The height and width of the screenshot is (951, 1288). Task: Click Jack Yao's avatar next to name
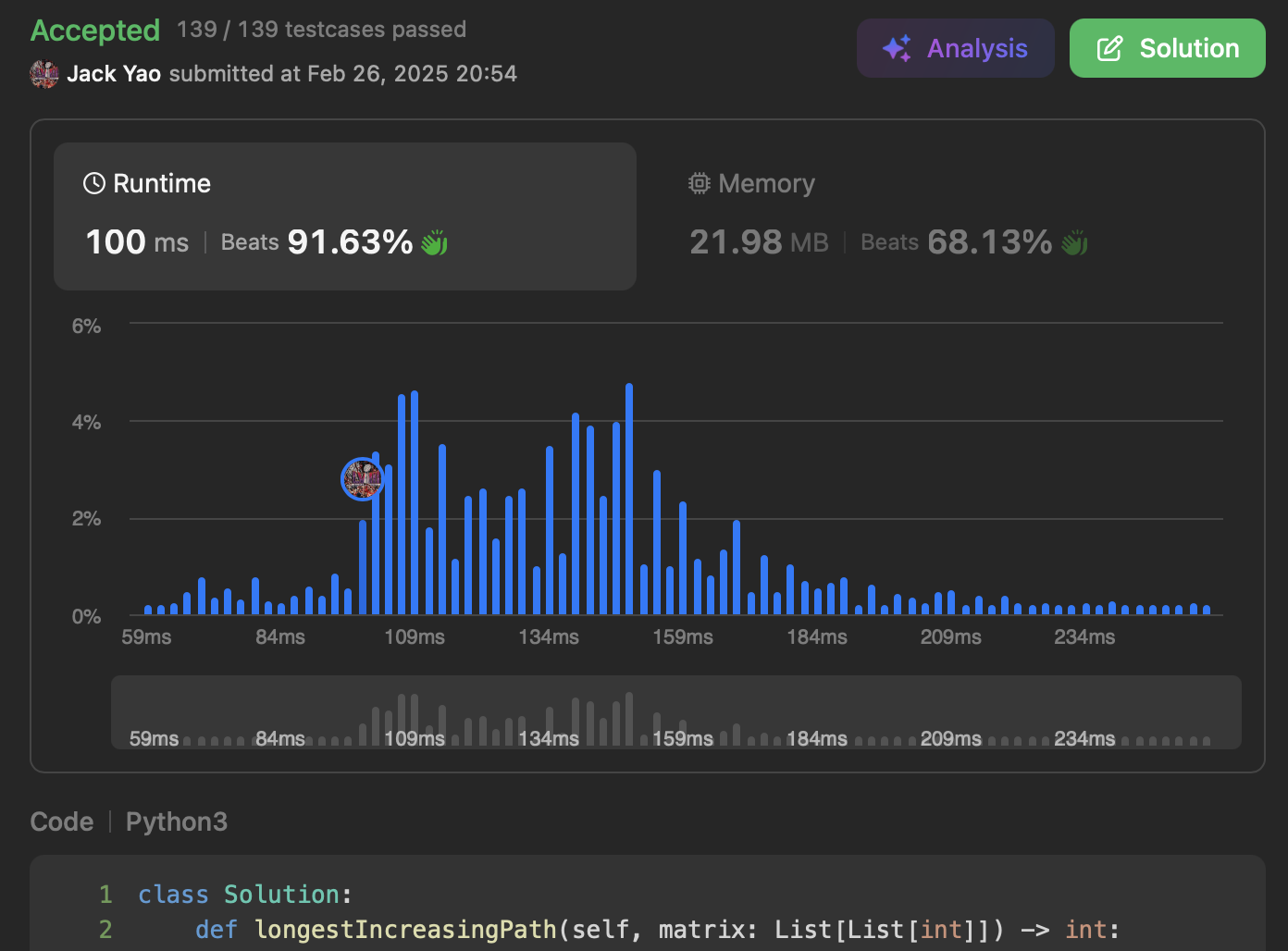click(x=44, y=74)
